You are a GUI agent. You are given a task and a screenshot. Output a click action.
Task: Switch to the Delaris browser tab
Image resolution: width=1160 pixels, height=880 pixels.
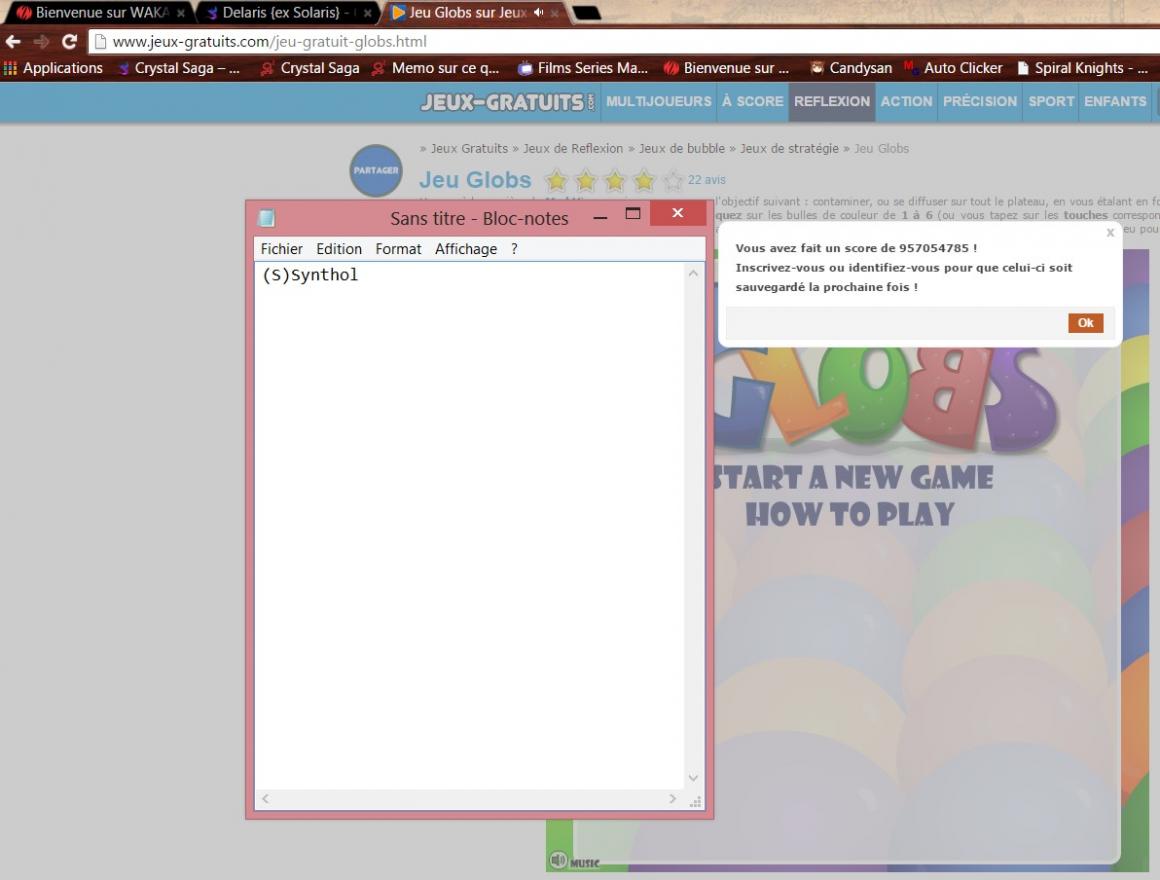[x=285, y=13]
